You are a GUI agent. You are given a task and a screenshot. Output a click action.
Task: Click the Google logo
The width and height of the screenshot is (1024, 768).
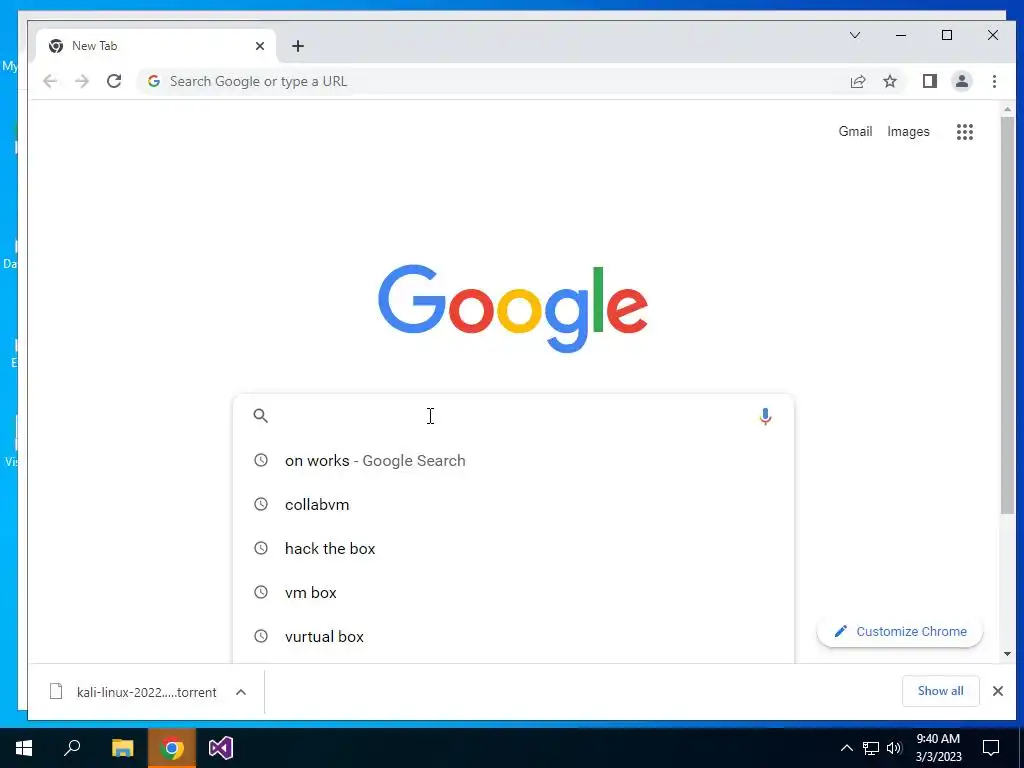[513, 308]
